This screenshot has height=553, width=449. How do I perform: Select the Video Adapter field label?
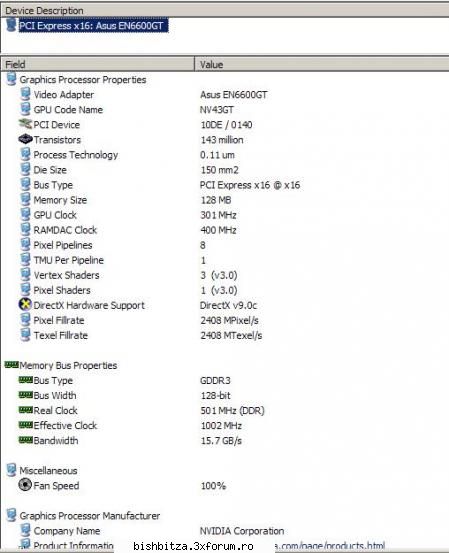click(x=64, y=95)
